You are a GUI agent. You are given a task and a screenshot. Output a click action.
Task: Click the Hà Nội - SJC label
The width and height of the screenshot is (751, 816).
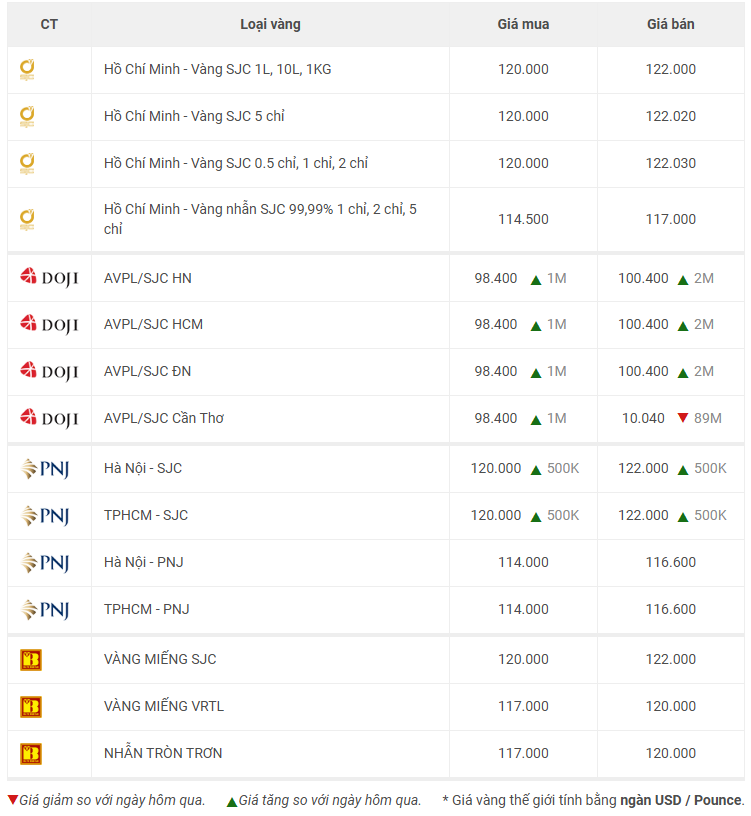(x=143, y=468)
